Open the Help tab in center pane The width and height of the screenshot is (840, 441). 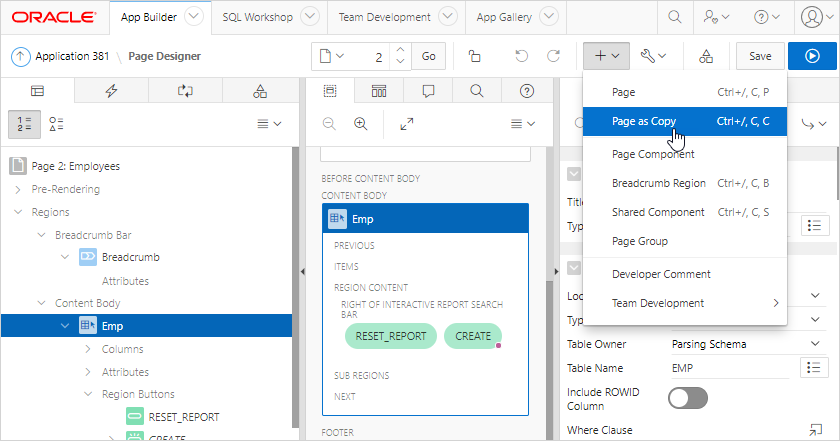click(527, 91)
